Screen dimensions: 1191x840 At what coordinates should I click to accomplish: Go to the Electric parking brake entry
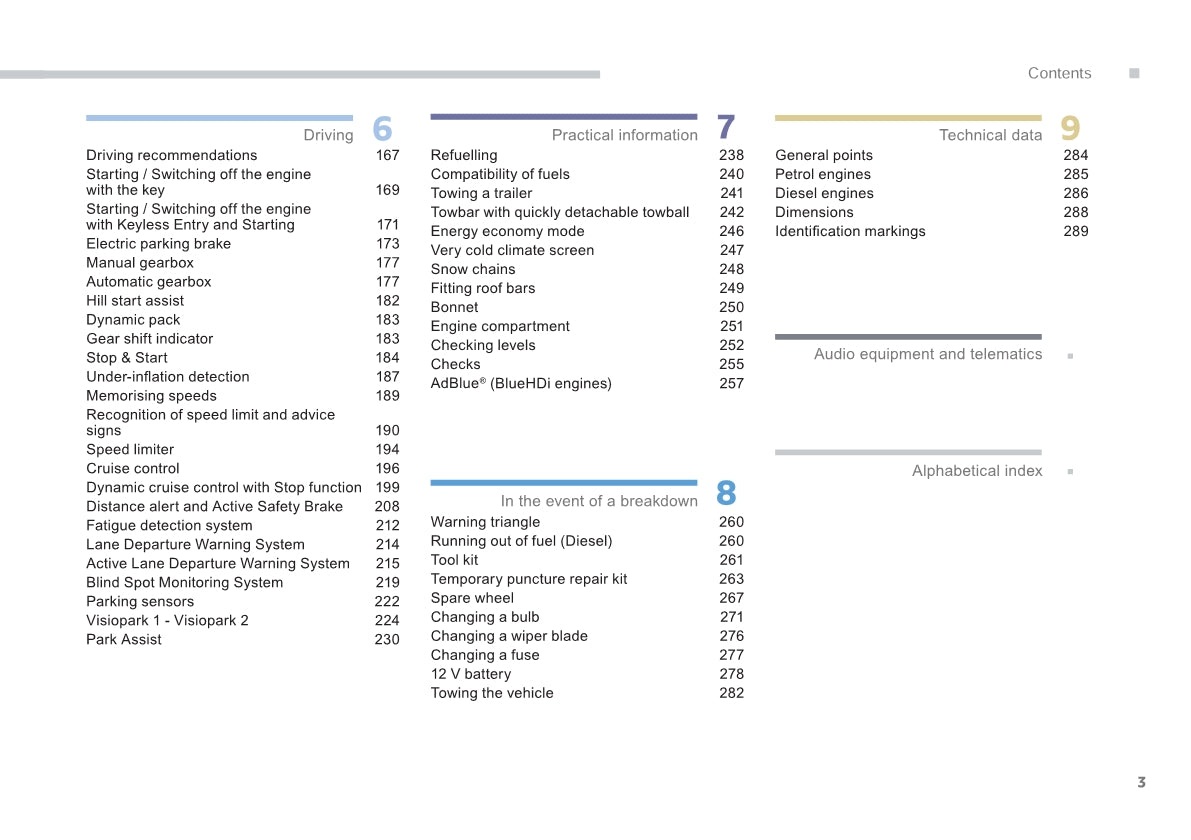click(158, 244)
